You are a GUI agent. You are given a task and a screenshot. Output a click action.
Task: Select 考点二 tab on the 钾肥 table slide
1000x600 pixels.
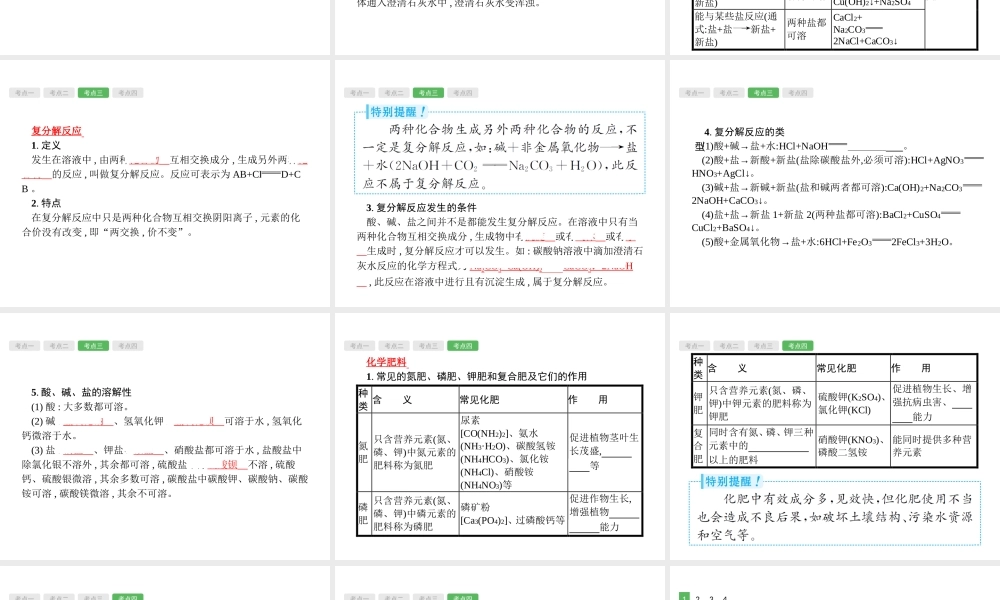click(x=729, y=346)
